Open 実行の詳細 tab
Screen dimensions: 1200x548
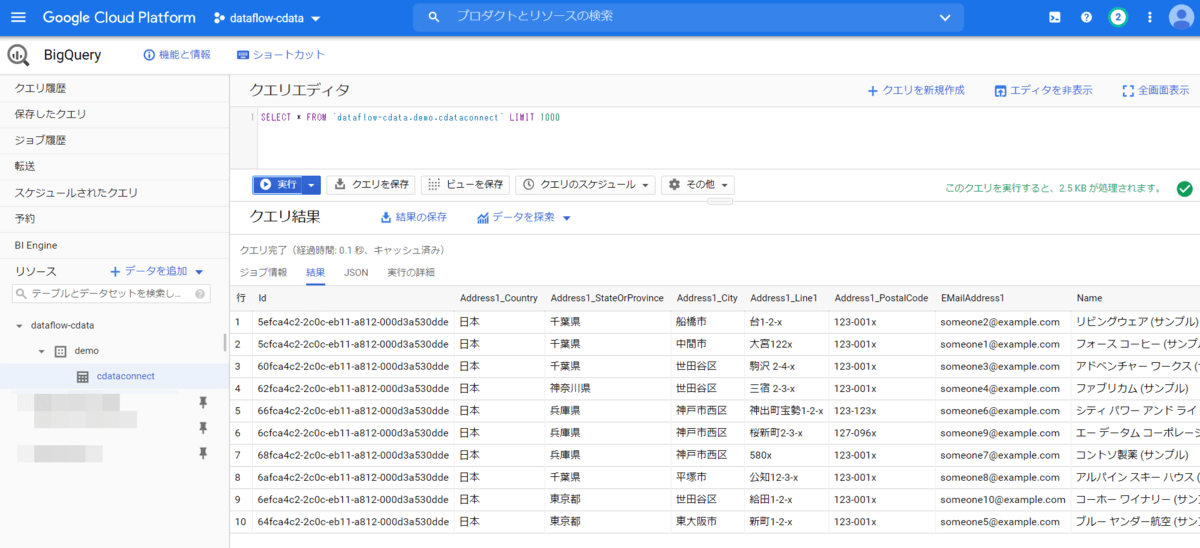click(x=411, y=272)
